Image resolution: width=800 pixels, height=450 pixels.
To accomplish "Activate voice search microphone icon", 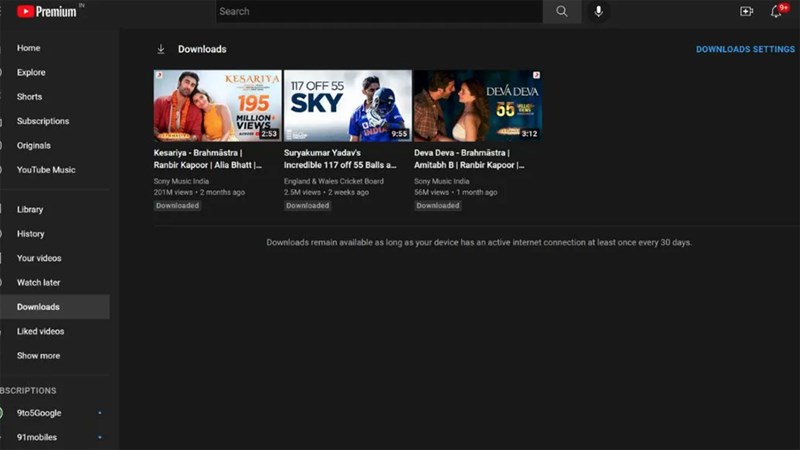I will tap(599, 11).
